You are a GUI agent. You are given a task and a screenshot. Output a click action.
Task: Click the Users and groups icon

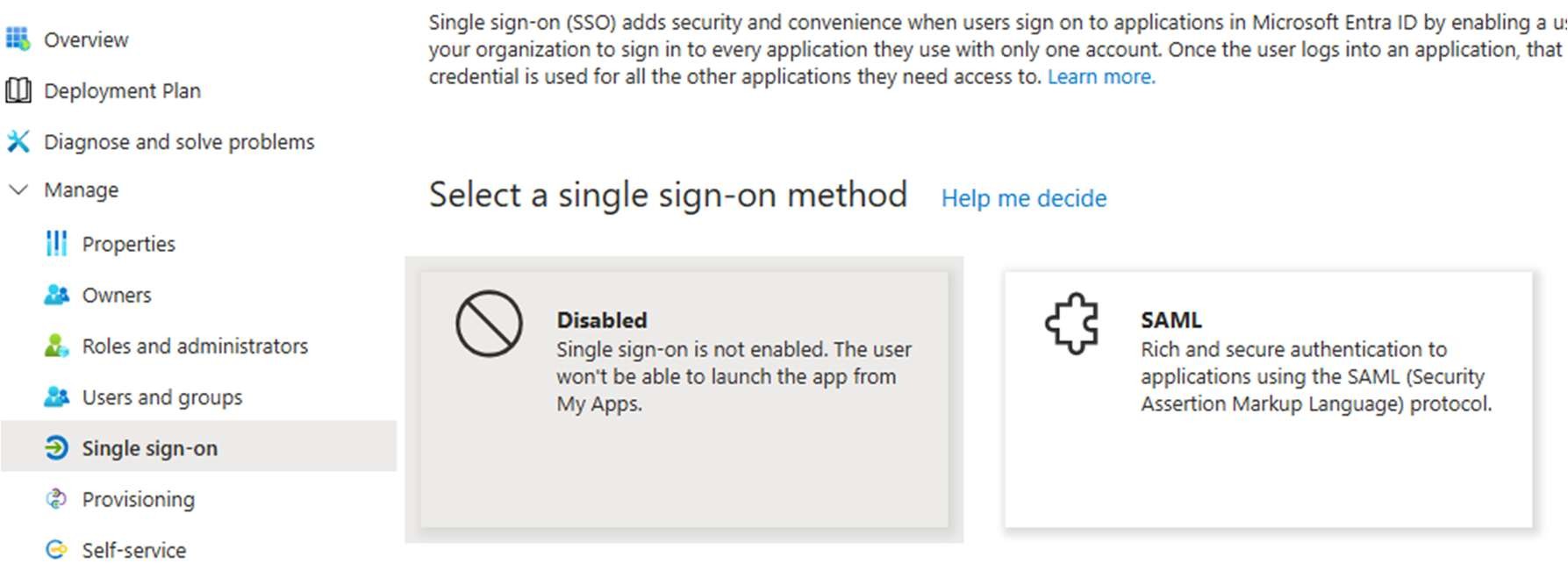click(x=56, y=396)
